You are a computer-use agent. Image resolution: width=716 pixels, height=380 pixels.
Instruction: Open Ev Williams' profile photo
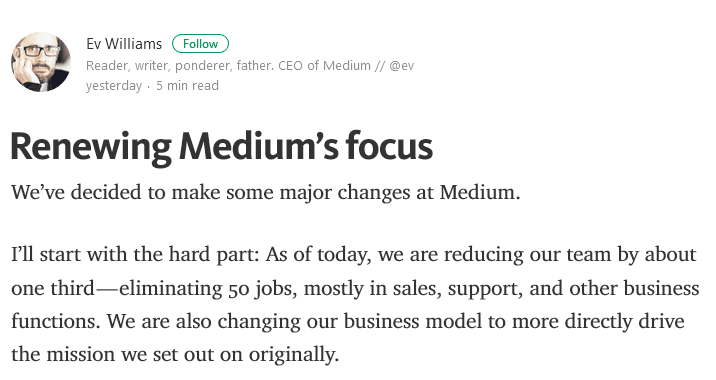click(41, 62)
